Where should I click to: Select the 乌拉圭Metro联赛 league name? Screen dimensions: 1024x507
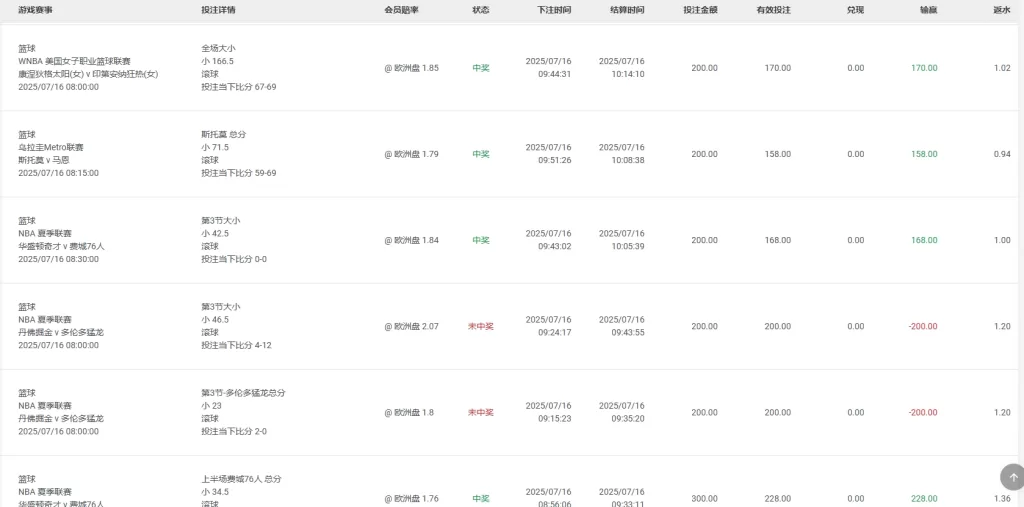pos(51,148)
